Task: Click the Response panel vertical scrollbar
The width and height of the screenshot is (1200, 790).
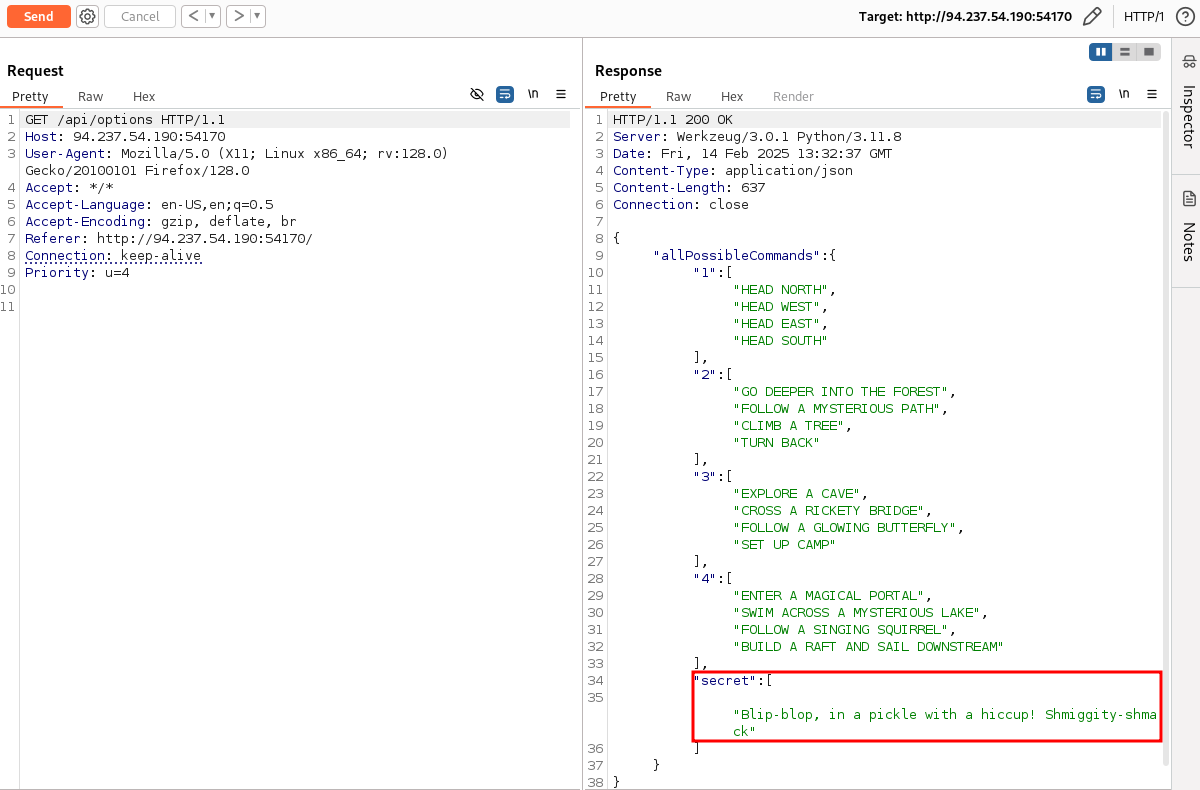Action: pyautogui.click(x=1166, y=400)
